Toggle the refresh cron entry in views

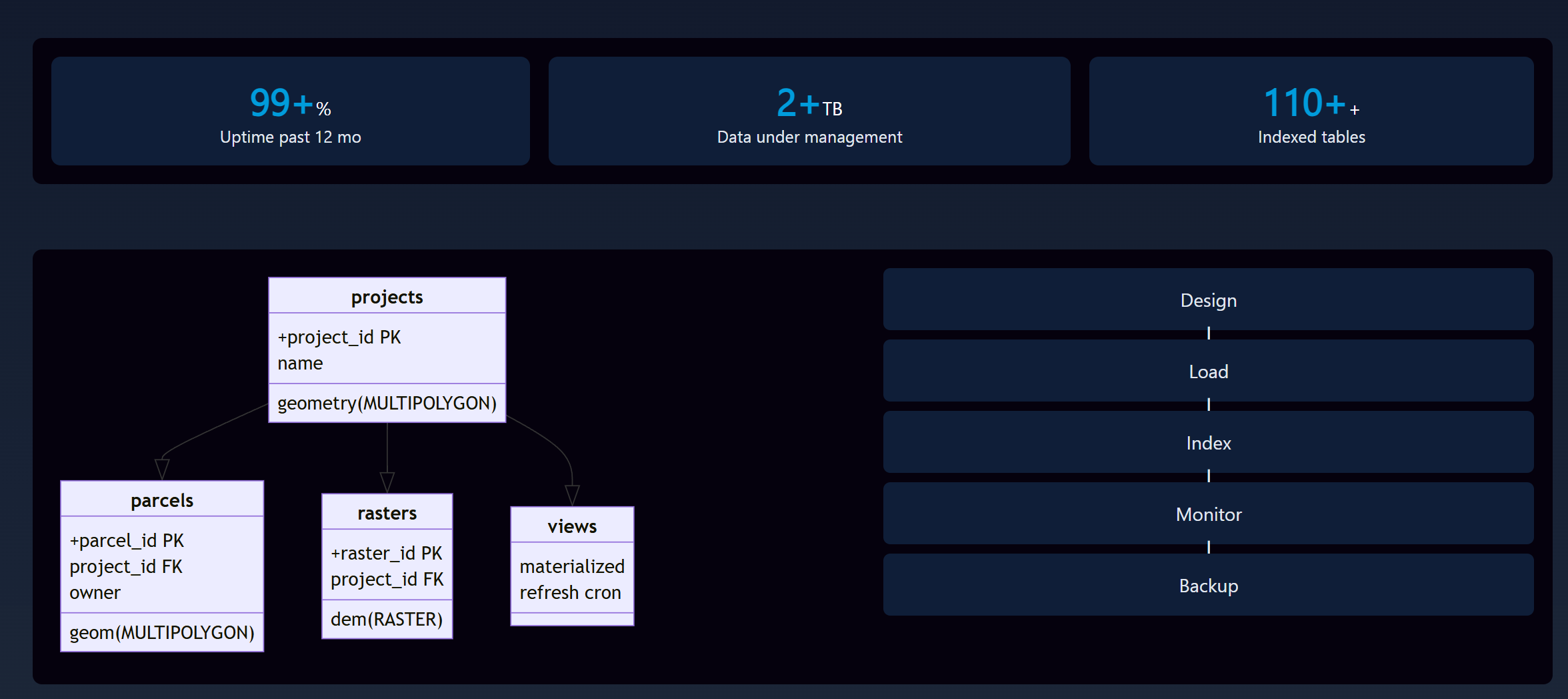571,592
